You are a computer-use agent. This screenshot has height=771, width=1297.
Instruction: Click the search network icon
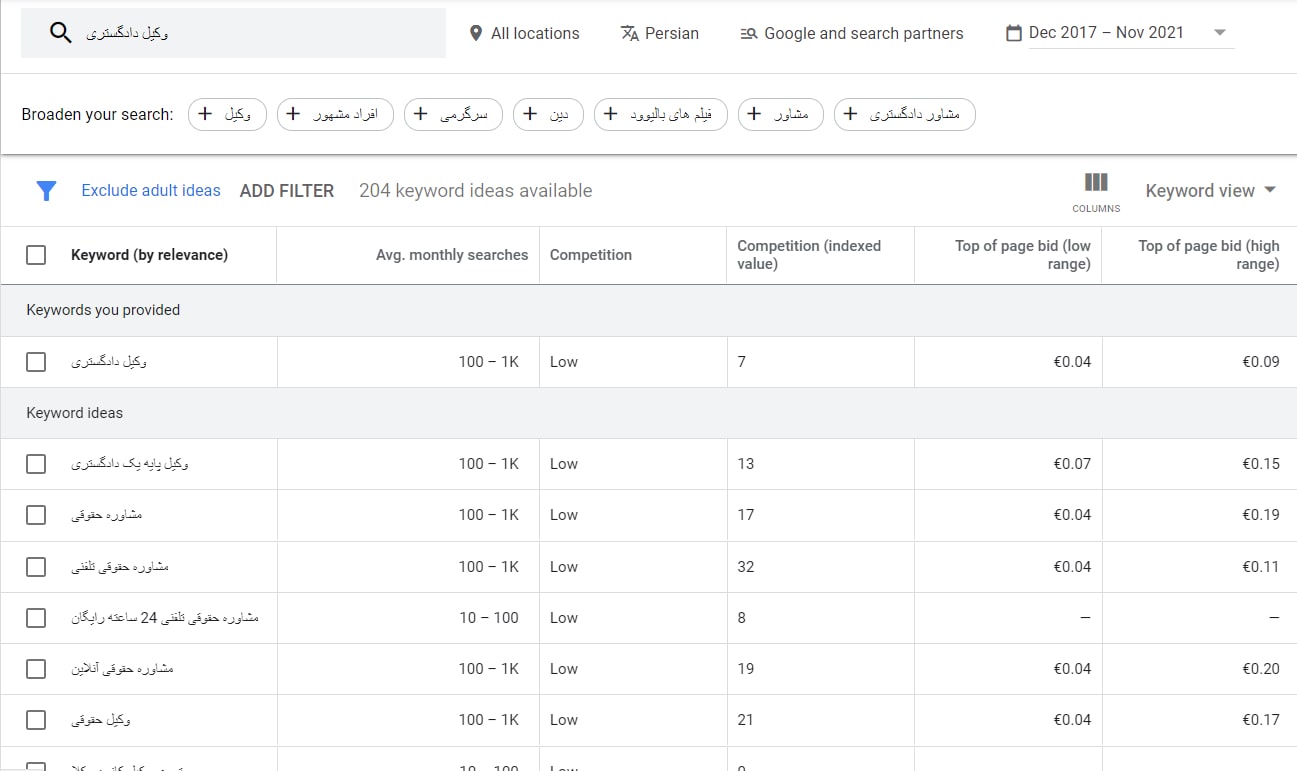[x=748, y=33]
